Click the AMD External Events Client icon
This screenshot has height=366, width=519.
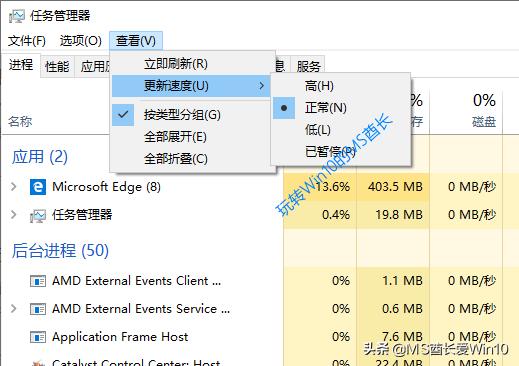click(38, 281)
